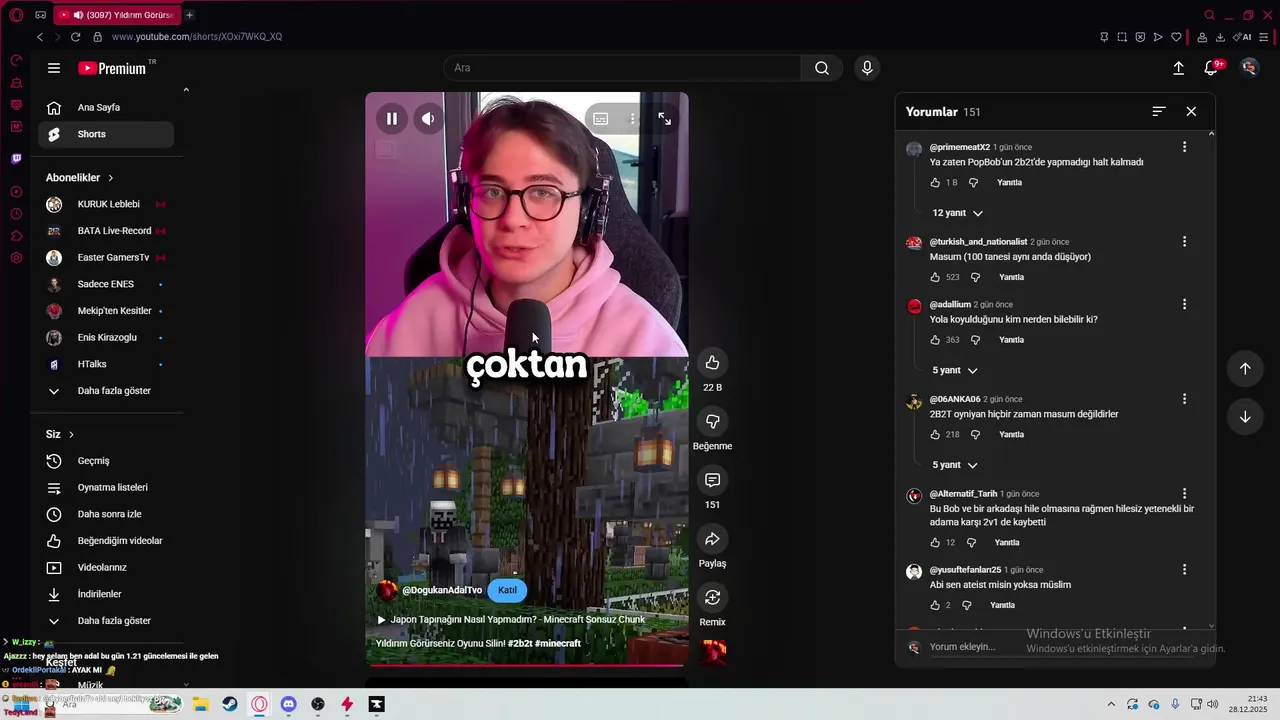
Task: Pause the Shorts video
Action: [392, 119]
